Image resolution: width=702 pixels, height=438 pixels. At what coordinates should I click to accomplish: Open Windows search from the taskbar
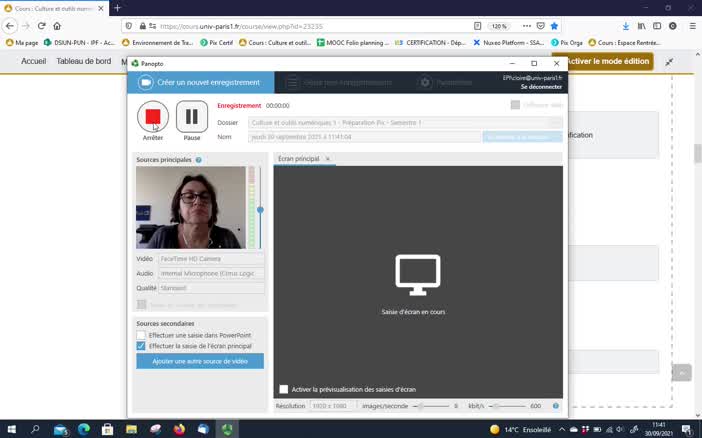35,429
